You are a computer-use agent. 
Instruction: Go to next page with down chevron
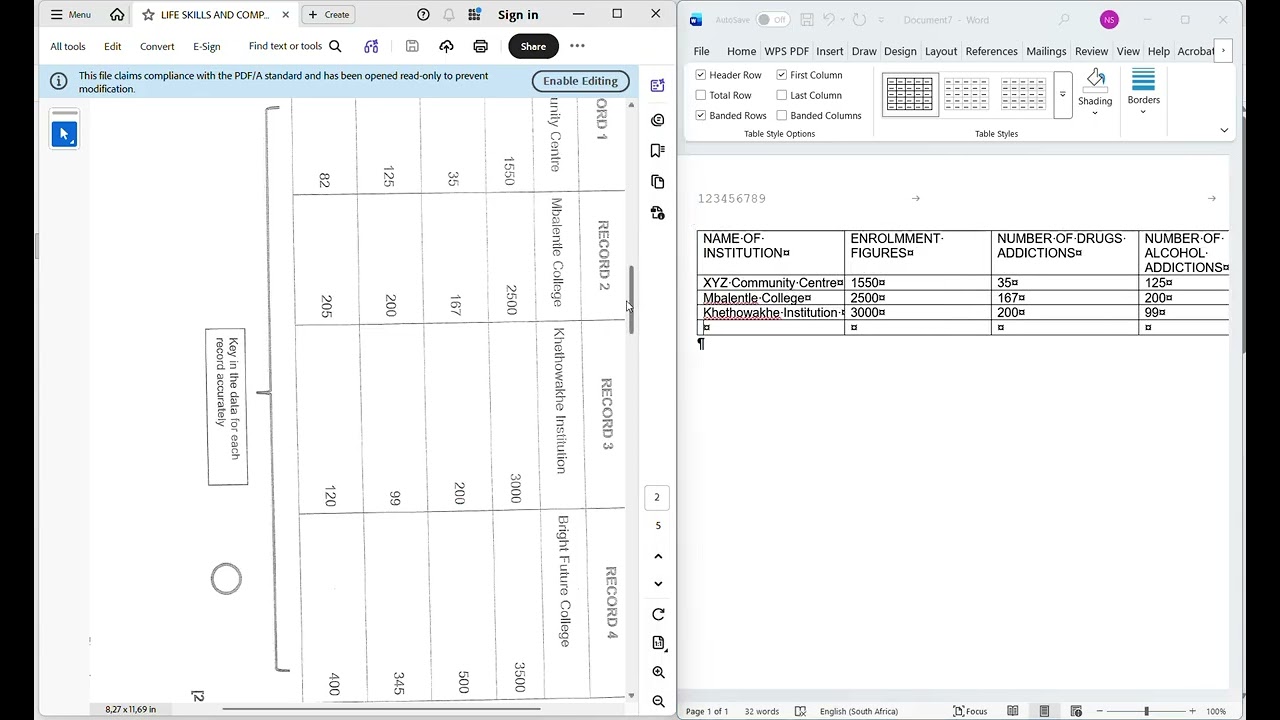point(658,584)
